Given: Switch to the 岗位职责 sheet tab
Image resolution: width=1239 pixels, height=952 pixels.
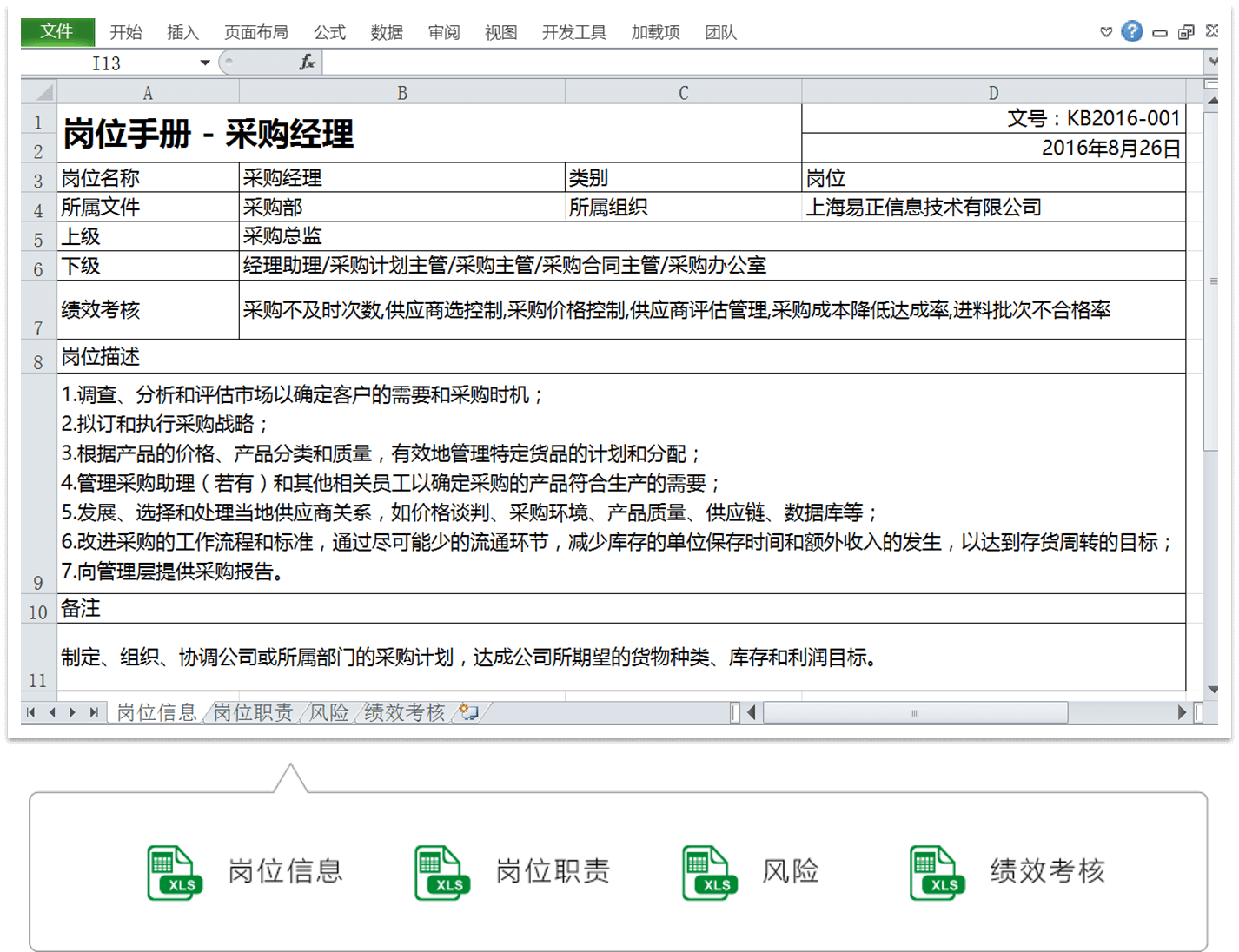Looking at the screenshot, I should (253, 712).
